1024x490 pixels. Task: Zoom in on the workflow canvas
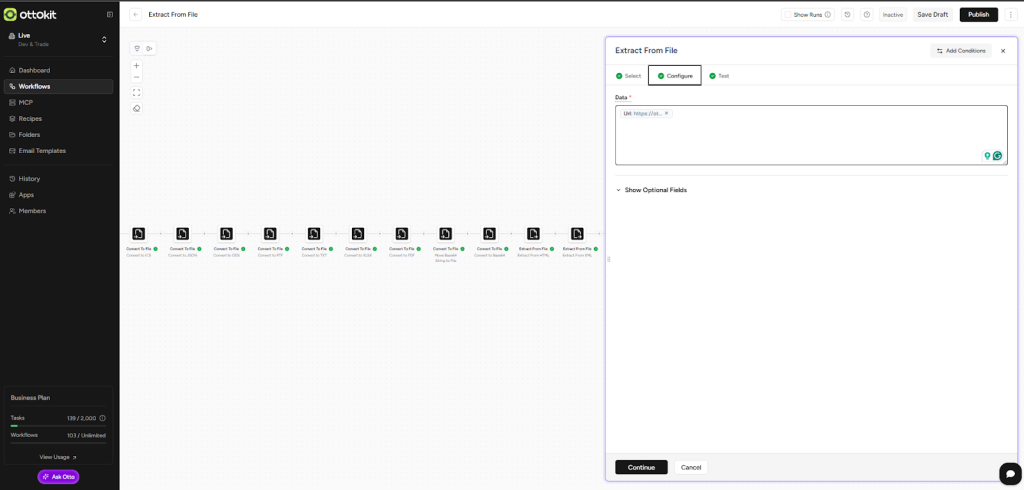pos(137,66)
